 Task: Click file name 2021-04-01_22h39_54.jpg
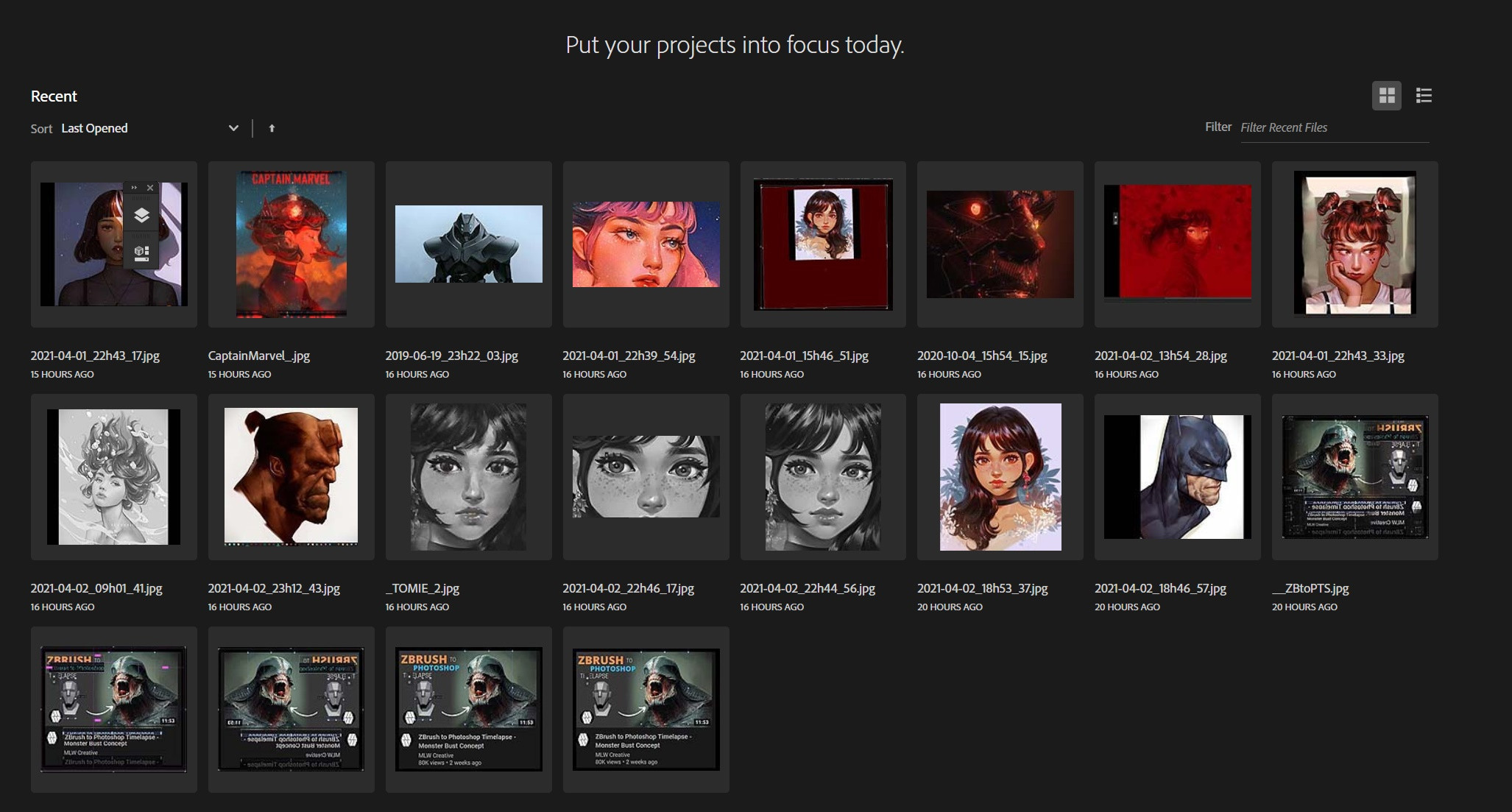[x=629, y=356]
